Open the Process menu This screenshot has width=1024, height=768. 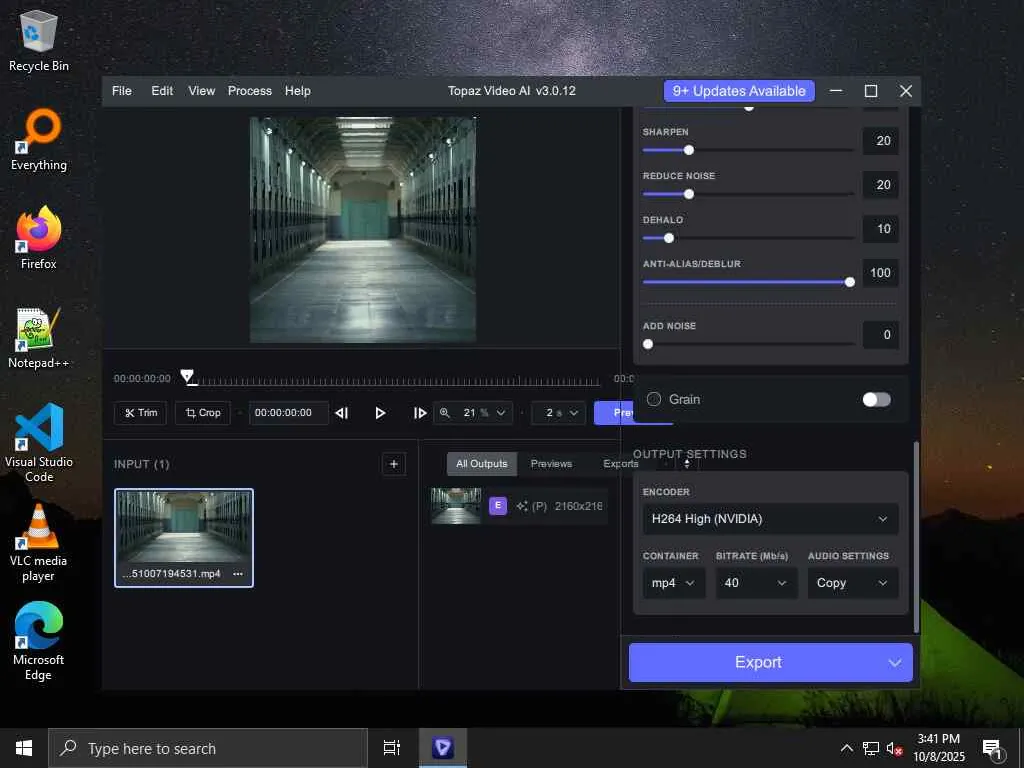coord(249,91)
